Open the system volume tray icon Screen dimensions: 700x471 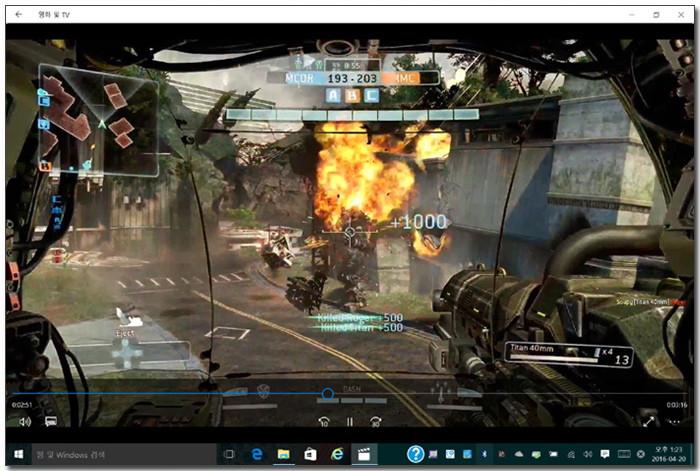(588, 454)
